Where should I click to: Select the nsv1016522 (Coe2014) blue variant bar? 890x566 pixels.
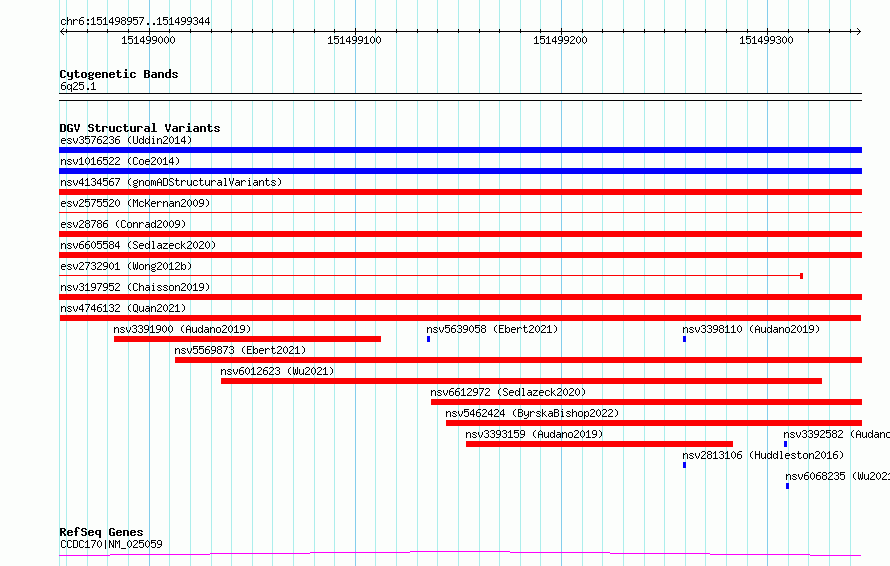(x=460, y=171)
